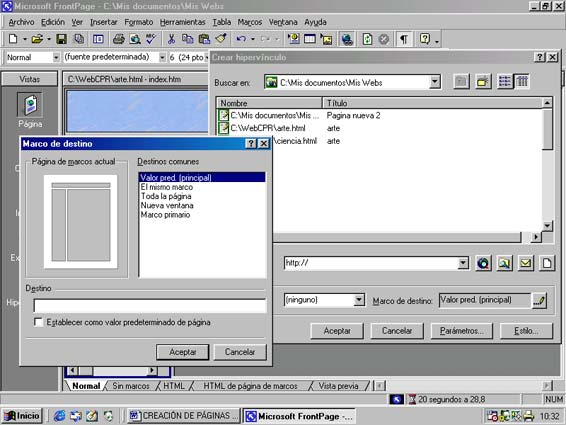
Task: Expand the Buscar en folder dropdown
Action: coord(435,82)
